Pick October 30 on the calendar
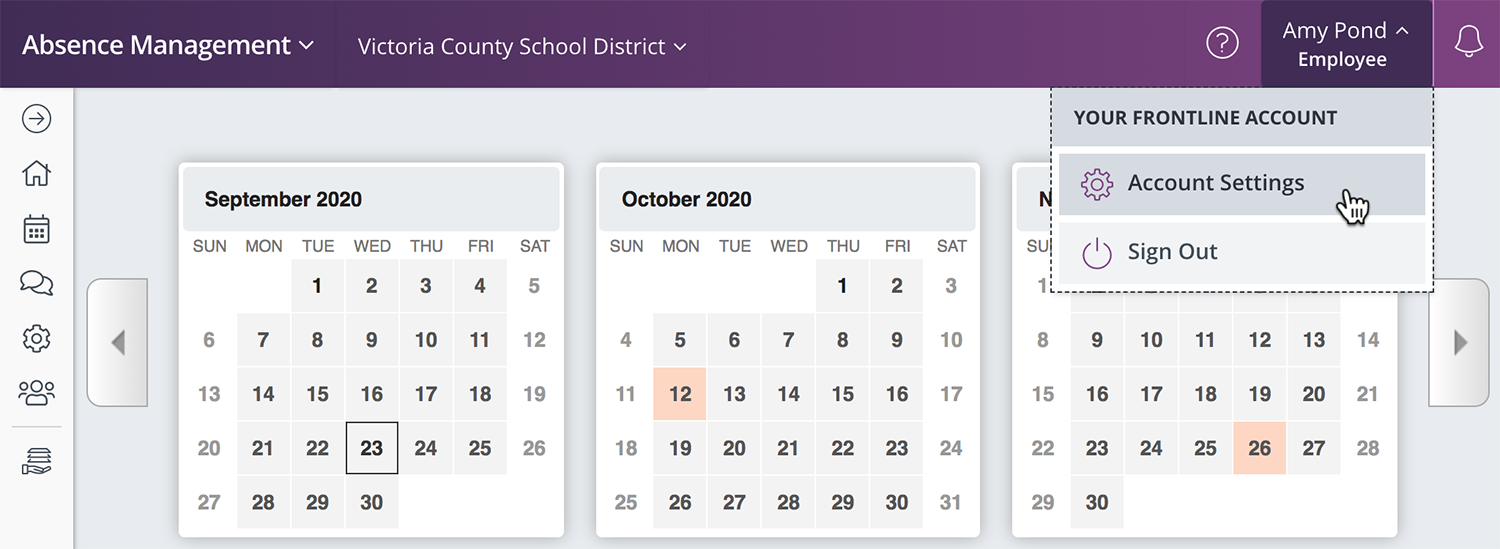The width and height of the screenshot is (1500, 549). (897, 502)
